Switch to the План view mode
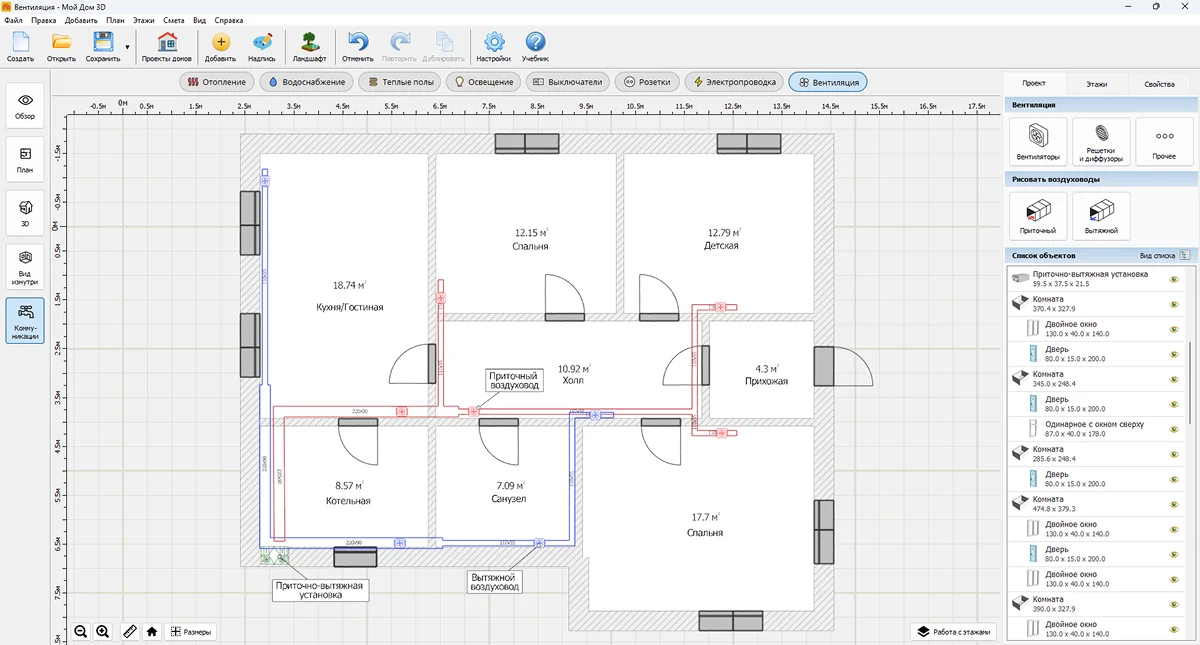Viewport: 1200px width, 645px height. coord(25,160)
